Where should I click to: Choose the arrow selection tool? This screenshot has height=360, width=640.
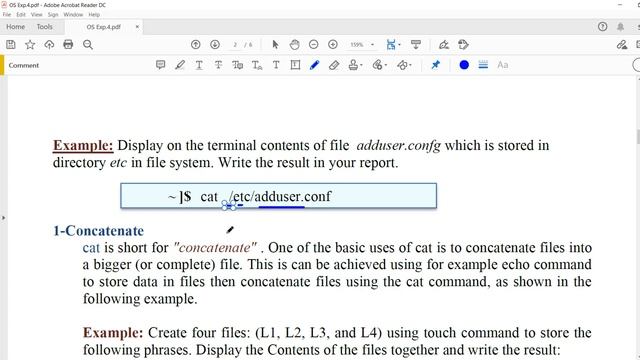pos(275,44)
